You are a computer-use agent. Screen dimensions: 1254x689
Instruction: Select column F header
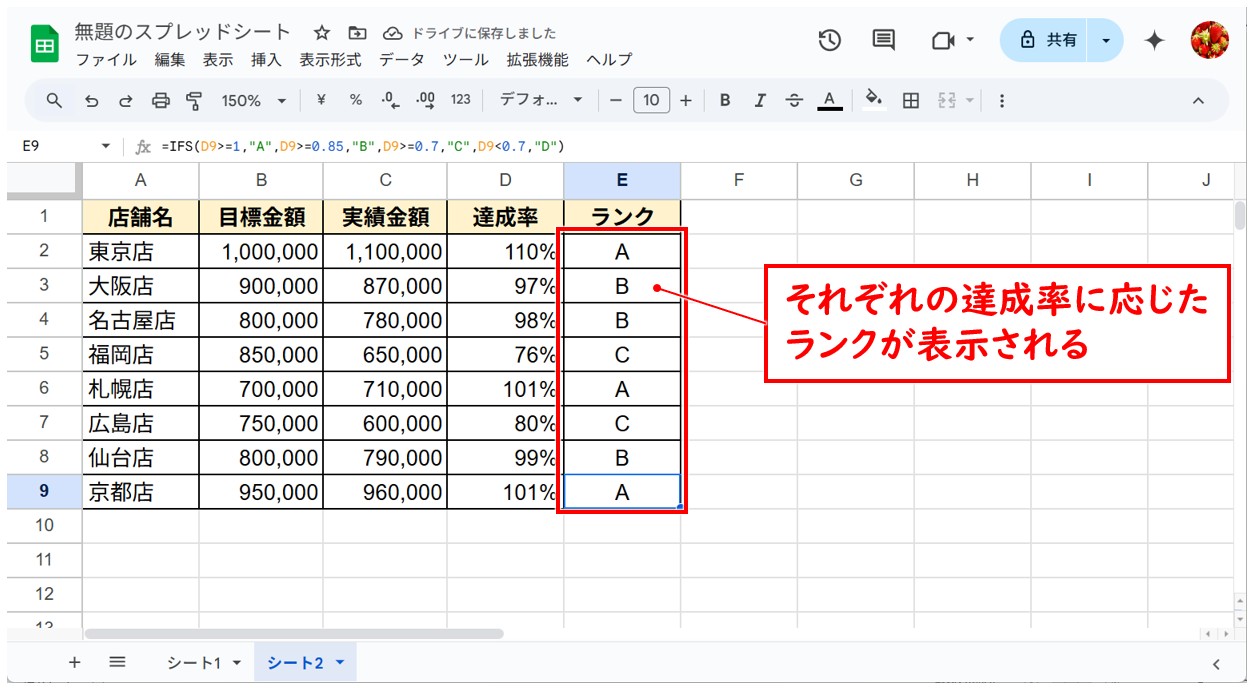739,180
